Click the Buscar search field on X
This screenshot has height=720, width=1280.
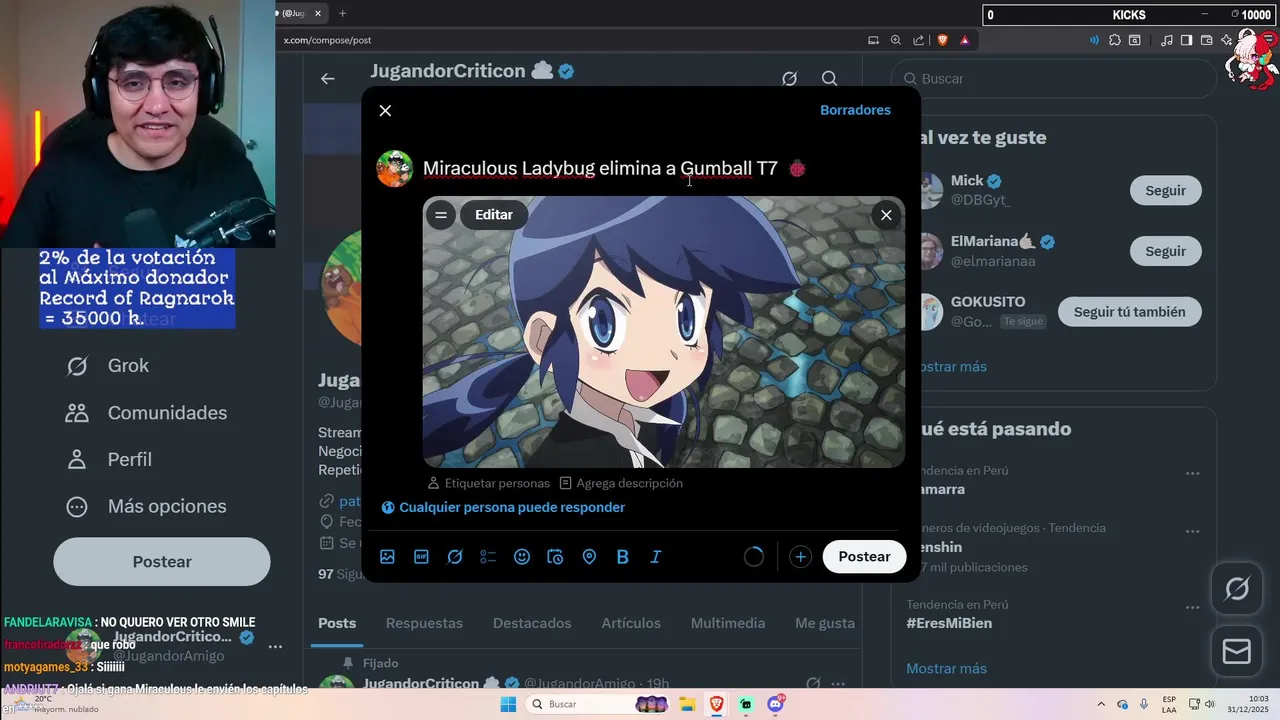(1054, 78)
